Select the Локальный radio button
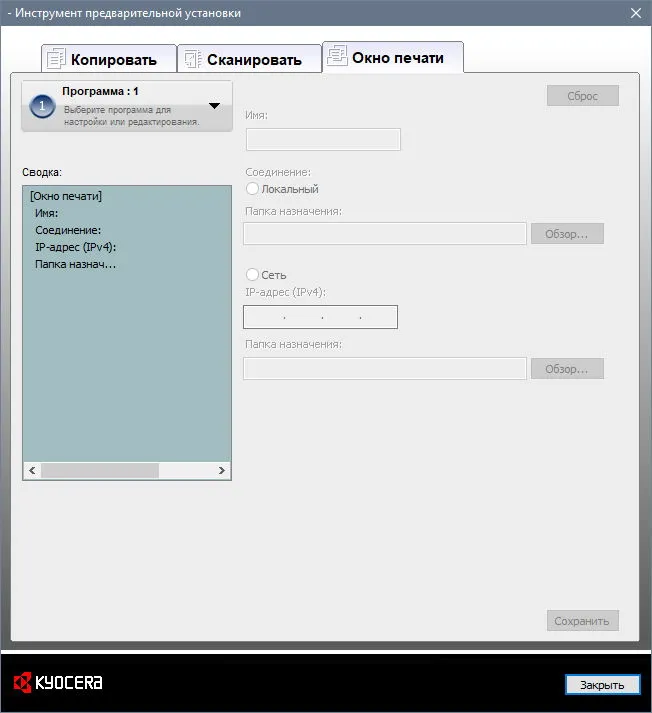Screen dimensions: 652x713 (252, 189)
